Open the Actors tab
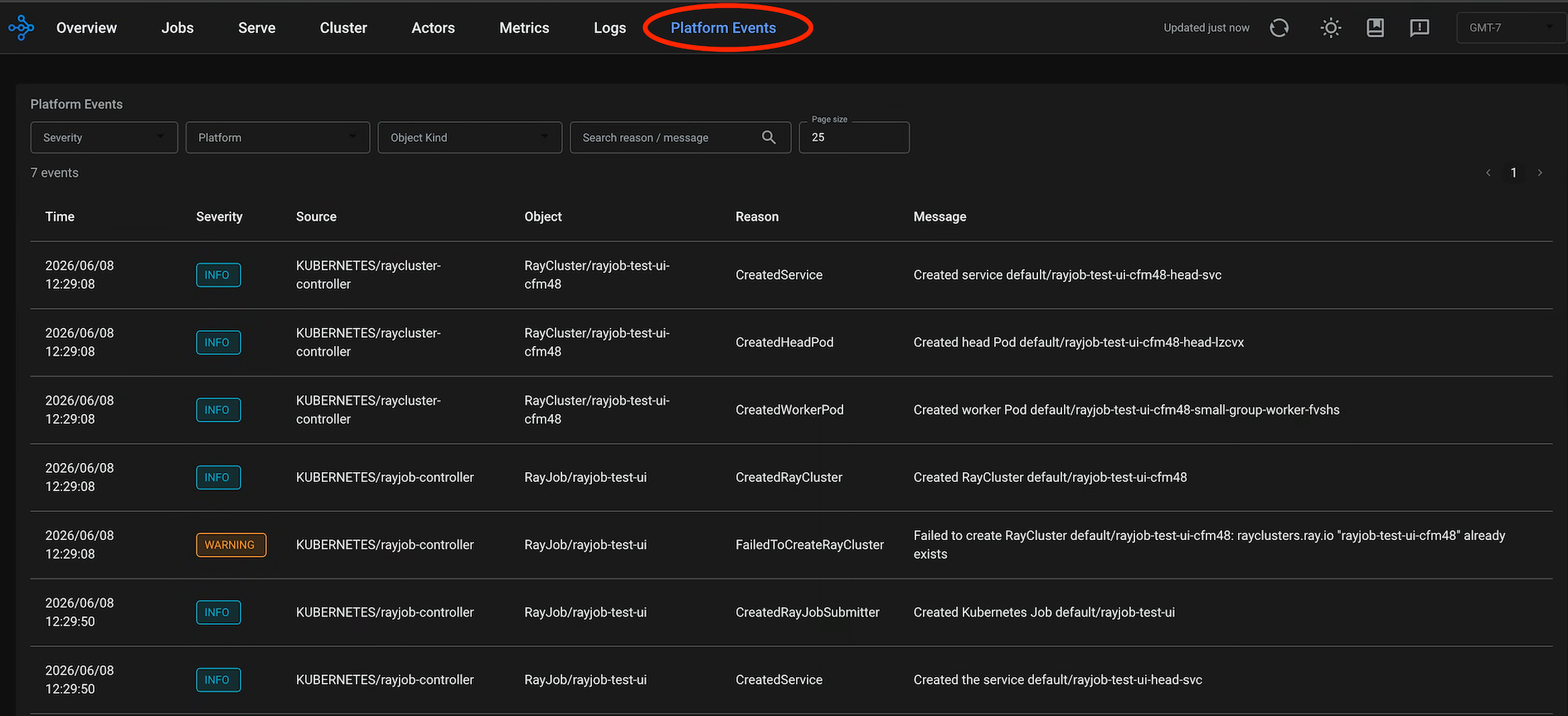The width and height of the screenshot is (1568, 716). coord(433,28)
